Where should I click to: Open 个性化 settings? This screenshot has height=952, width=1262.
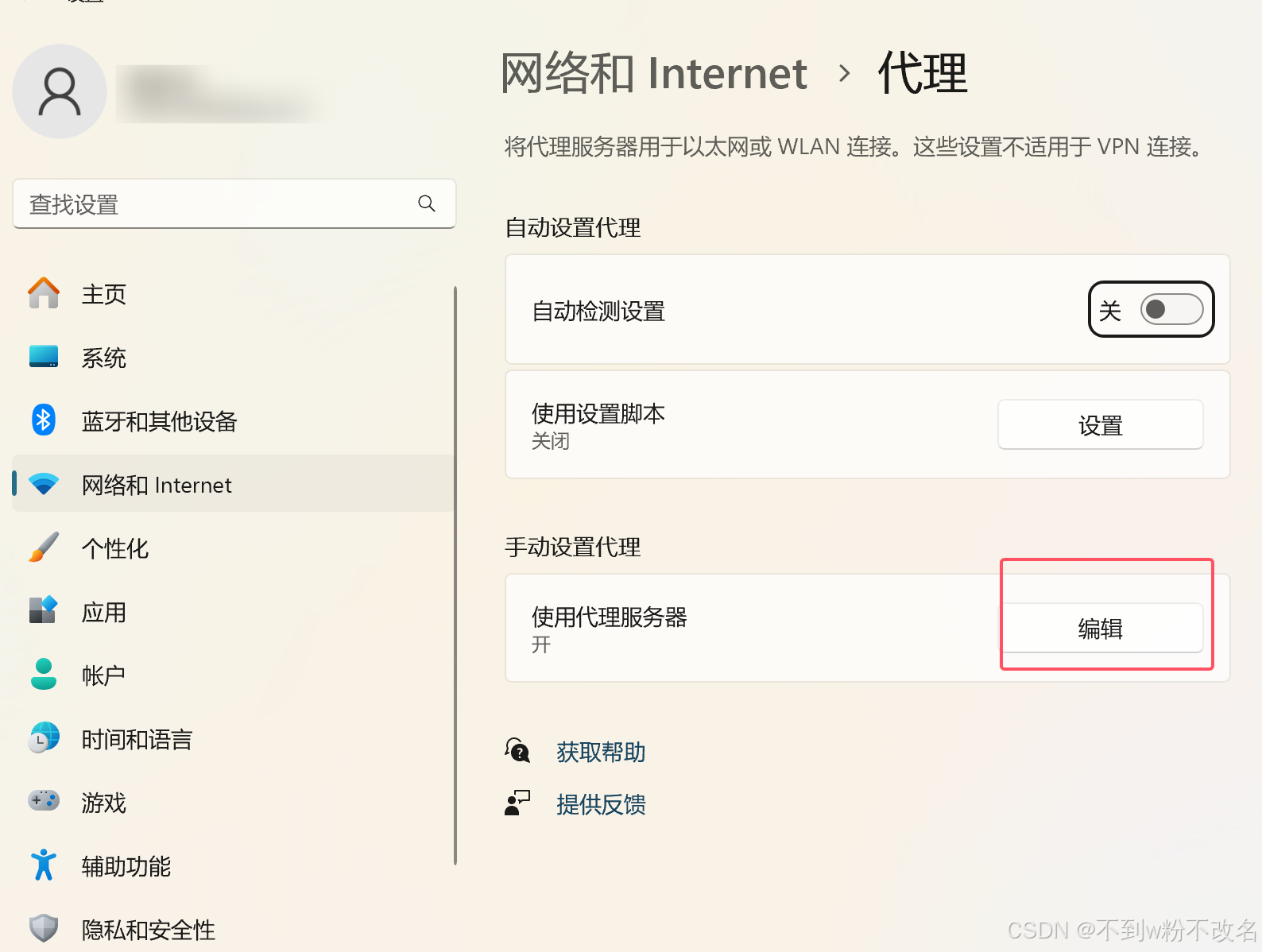(234, 548)
